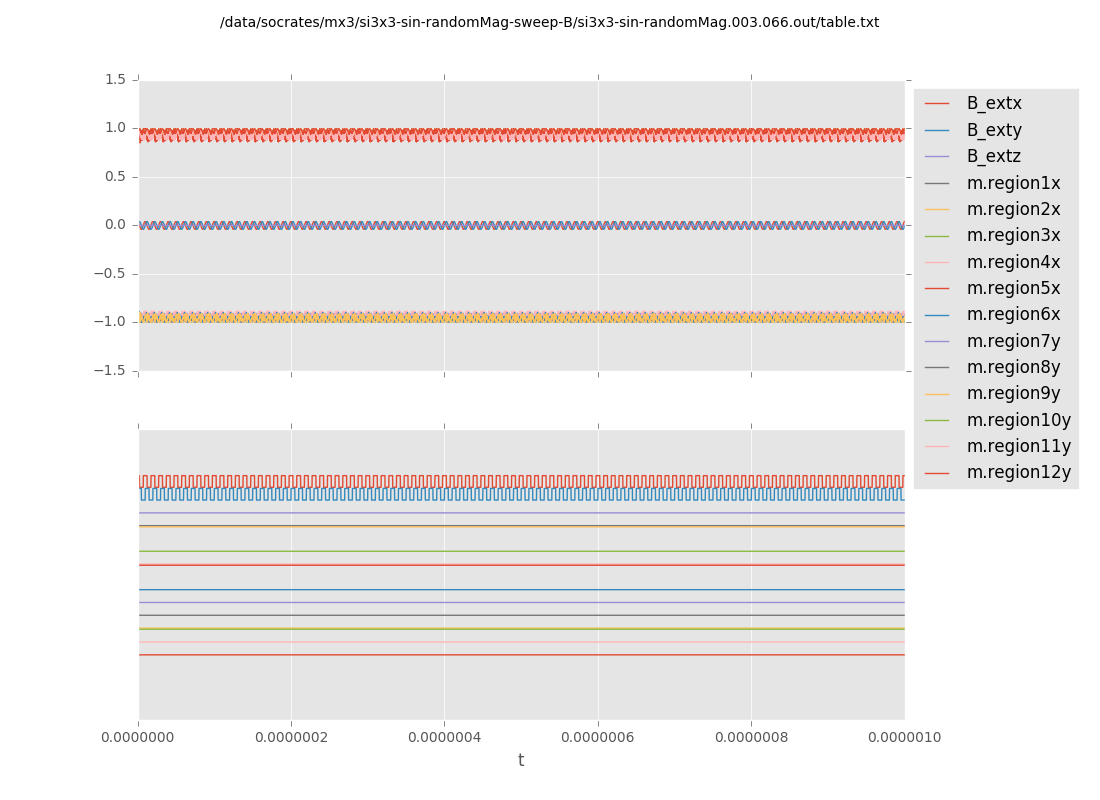Click the blue line swatch beside B_exty
Screen dimensions: 1100x800
click(x=937, y=130)
